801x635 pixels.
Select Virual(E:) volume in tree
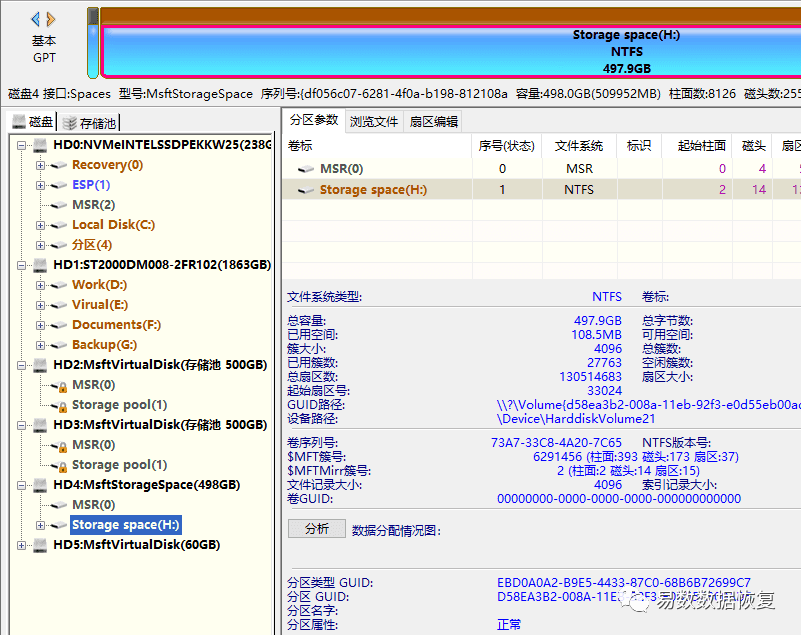[100, 305]
